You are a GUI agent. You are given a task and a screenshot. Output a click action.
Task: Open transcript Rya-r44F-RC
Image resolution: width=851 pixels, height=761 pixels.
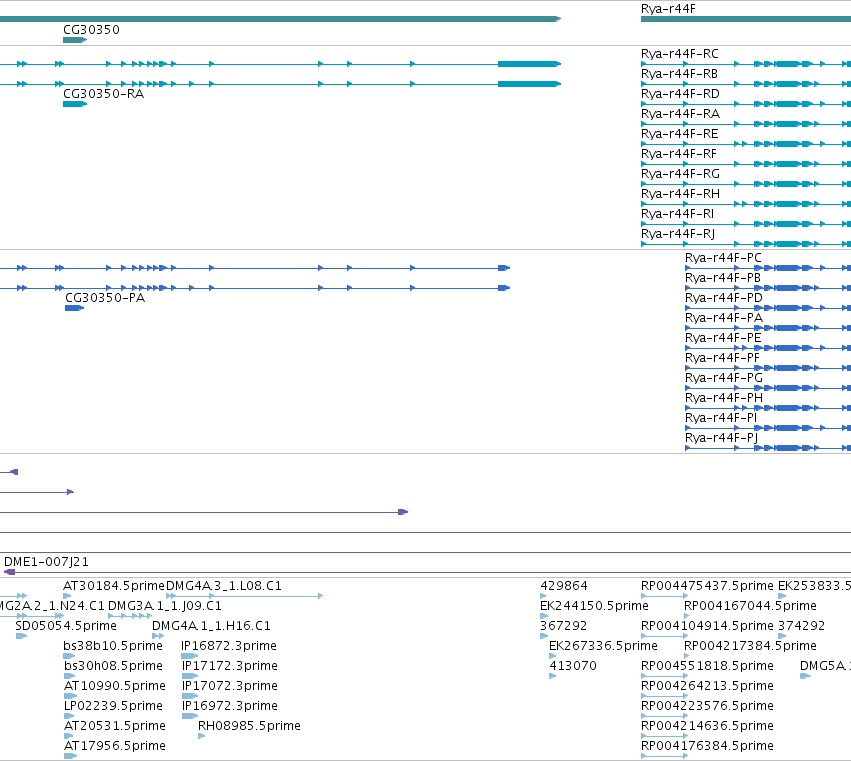(679, 54)
